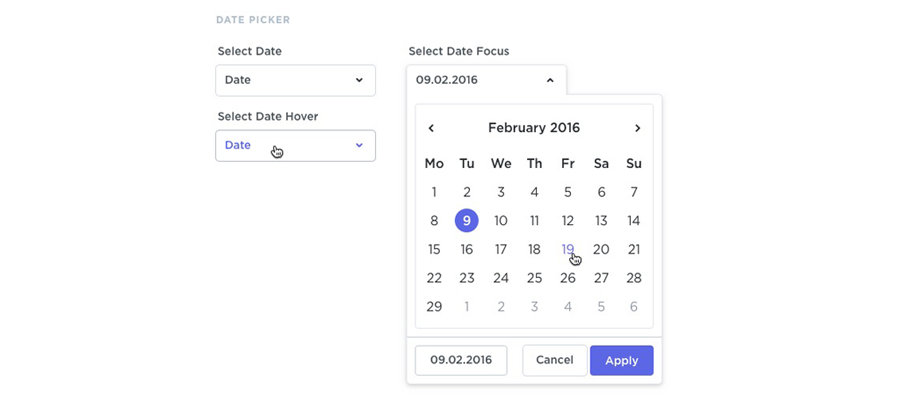Pick February 19 in the calendar
The height and width of the screenshot is (400, 900).
[567, 249]
